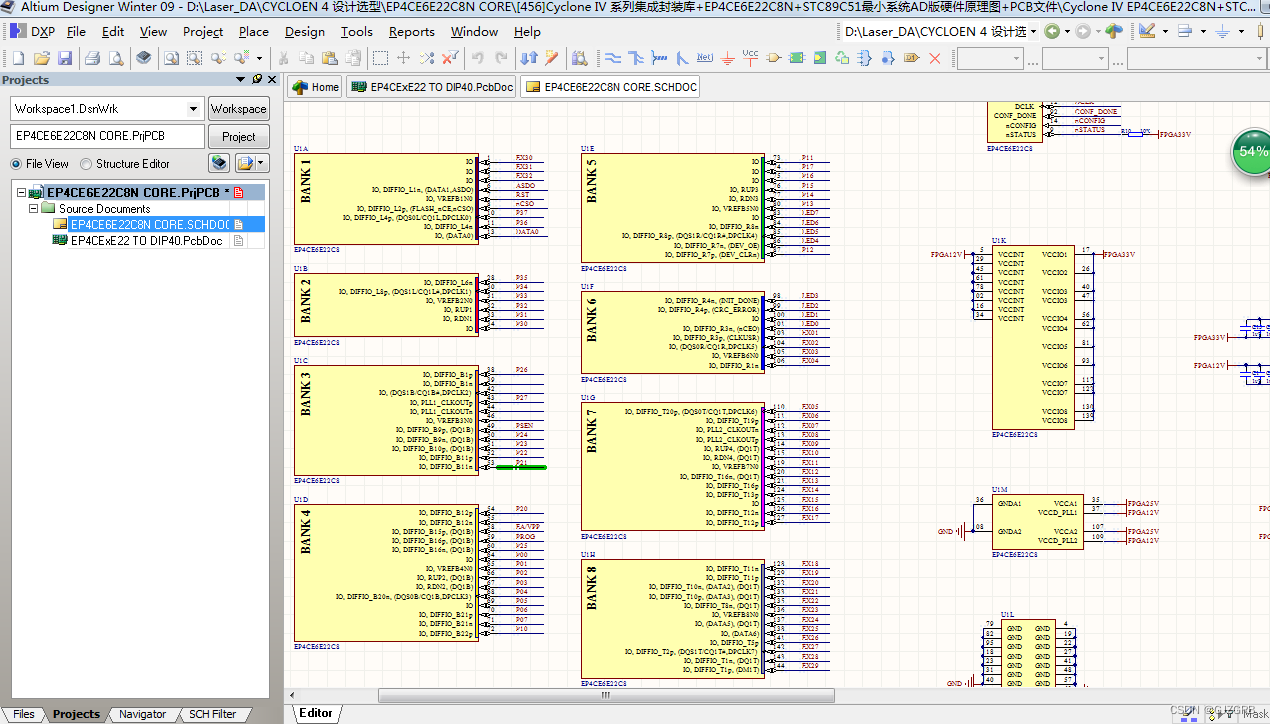Image resolution: width=1270 pixels, height=724 pixels.
Task: Click the Cut scissors icon
Action: click(x=284, y=58)
